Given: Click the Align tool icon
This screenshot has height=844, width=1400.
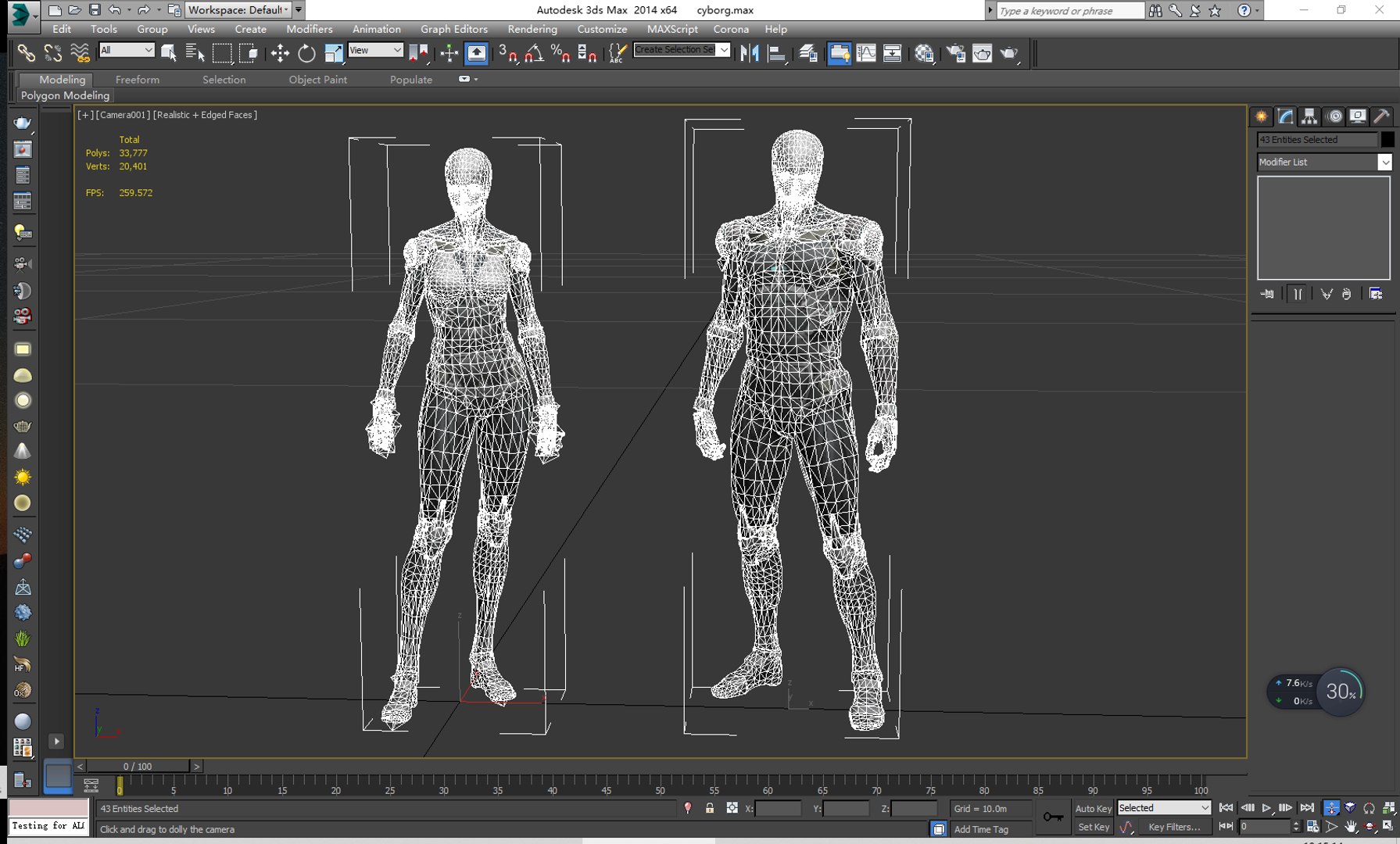Looking at the screenshot, I should pos(776,53).
